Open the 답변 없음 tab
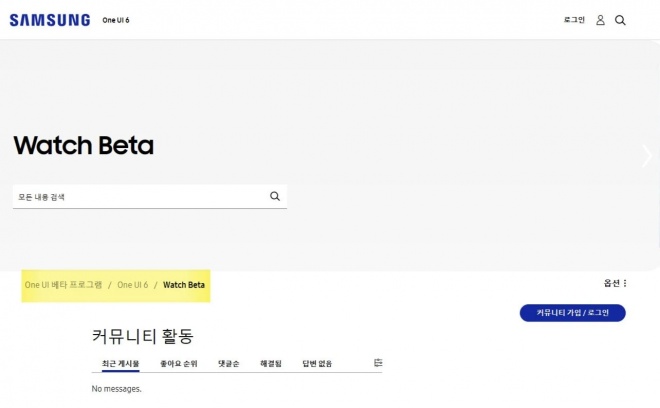The width and height of the screenshot is (660, 408). coord(317,363)
